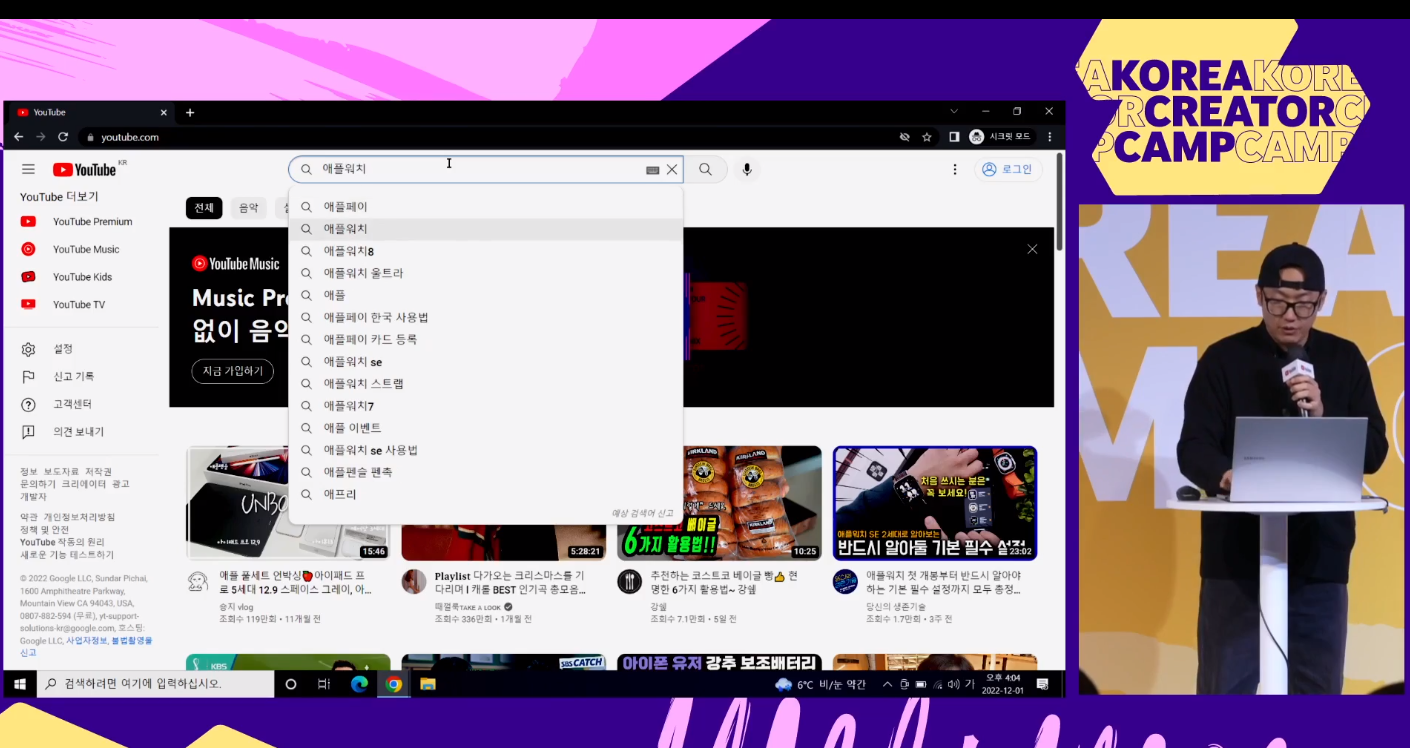The image size is (1410, 748).
Task: Start voice search with microphone icon
Action: (x=746, y=170)
